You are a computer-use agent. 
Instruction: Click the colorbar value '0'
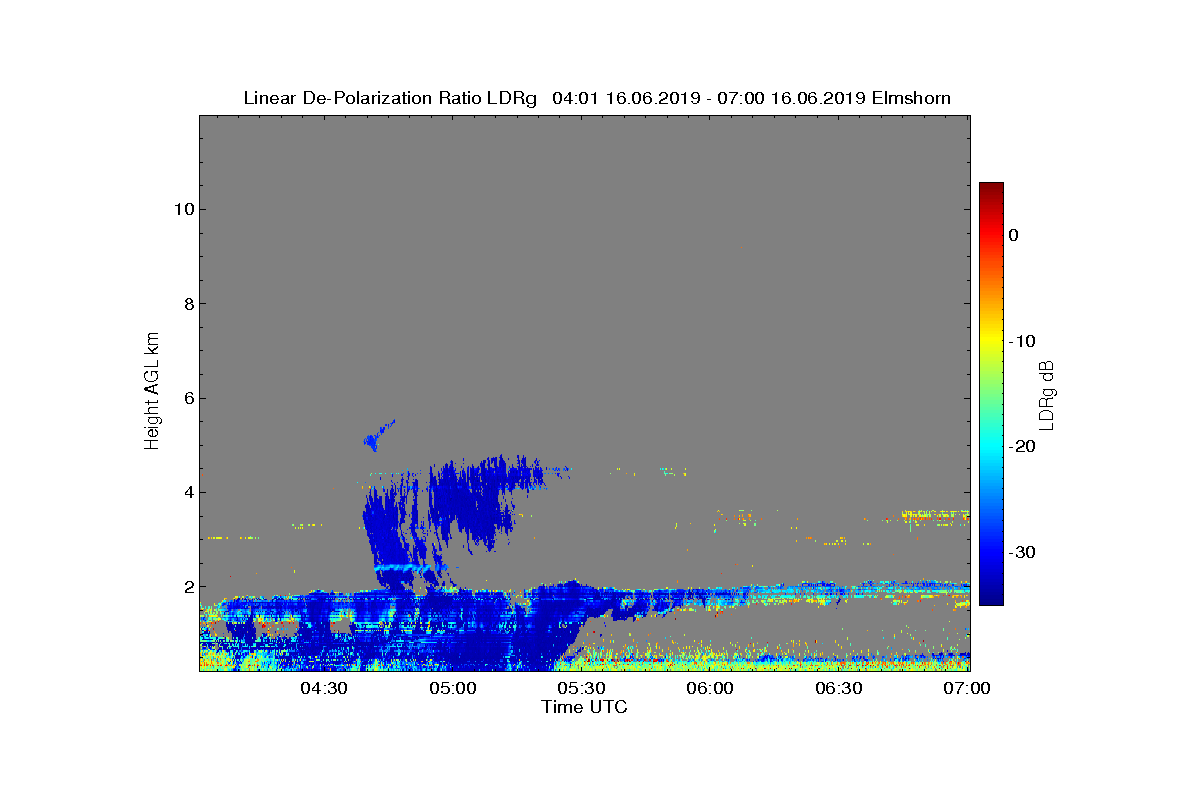[1014, 235]
